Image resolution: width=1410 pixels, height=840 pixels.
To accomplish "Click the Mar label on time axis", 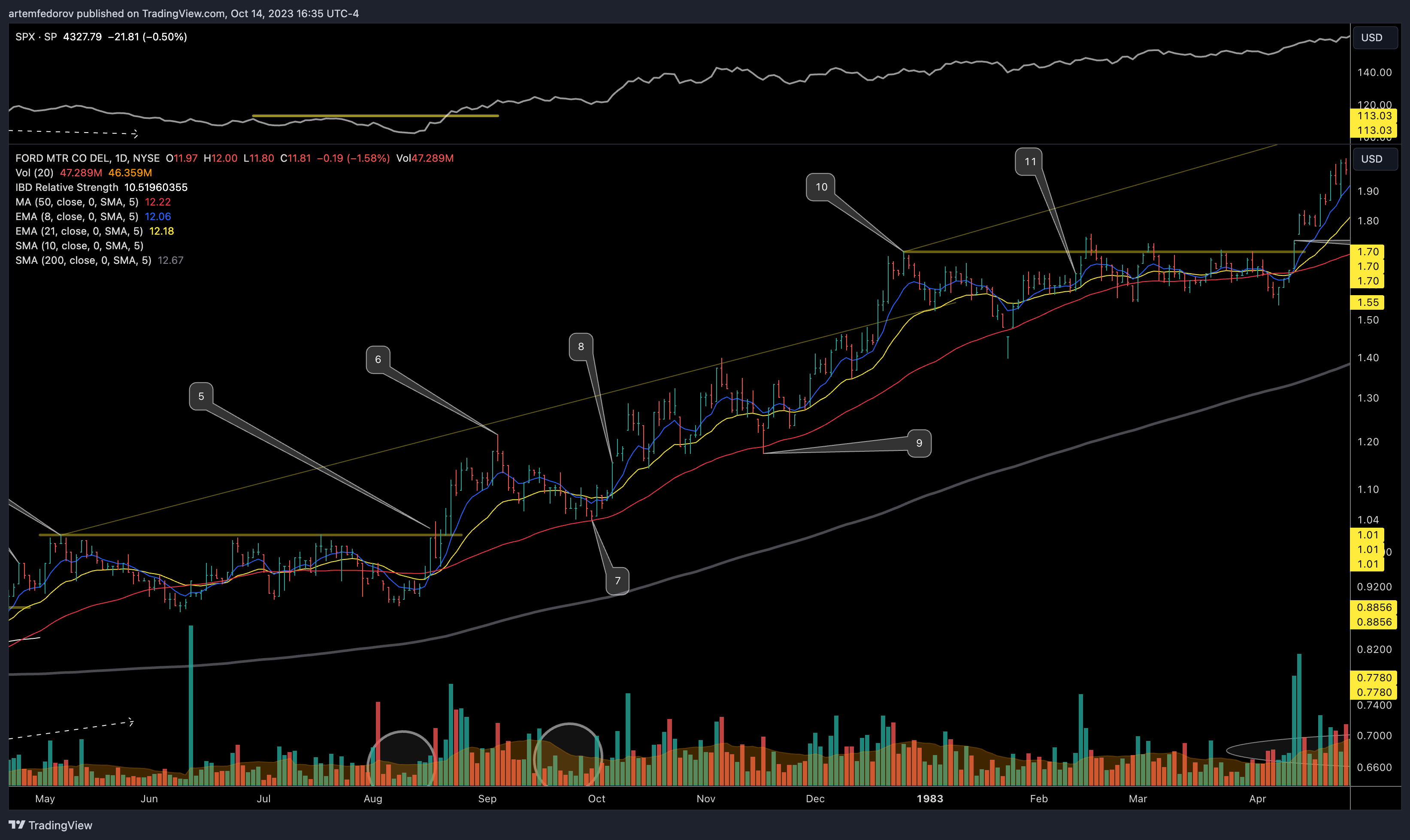I will click(1138, 799).
